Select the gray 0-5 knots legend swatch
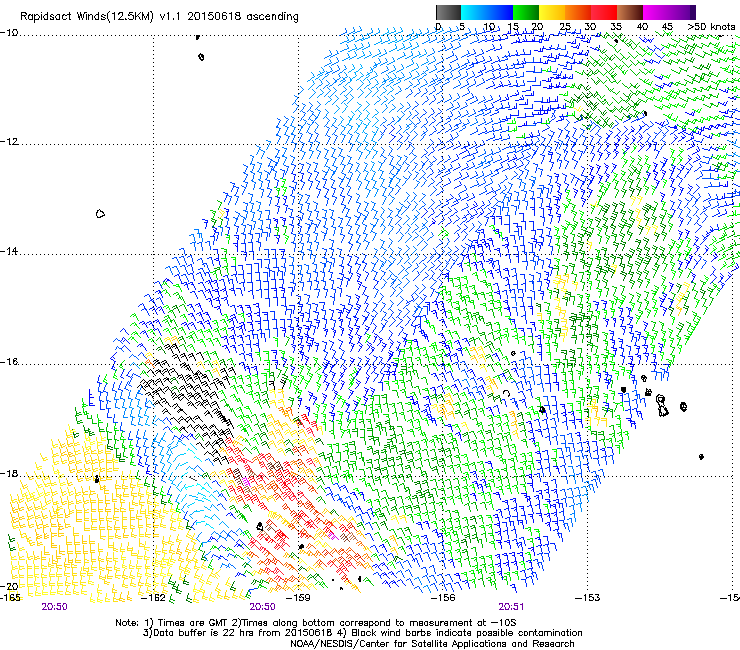Screen dimensions: 740x650 448,12
